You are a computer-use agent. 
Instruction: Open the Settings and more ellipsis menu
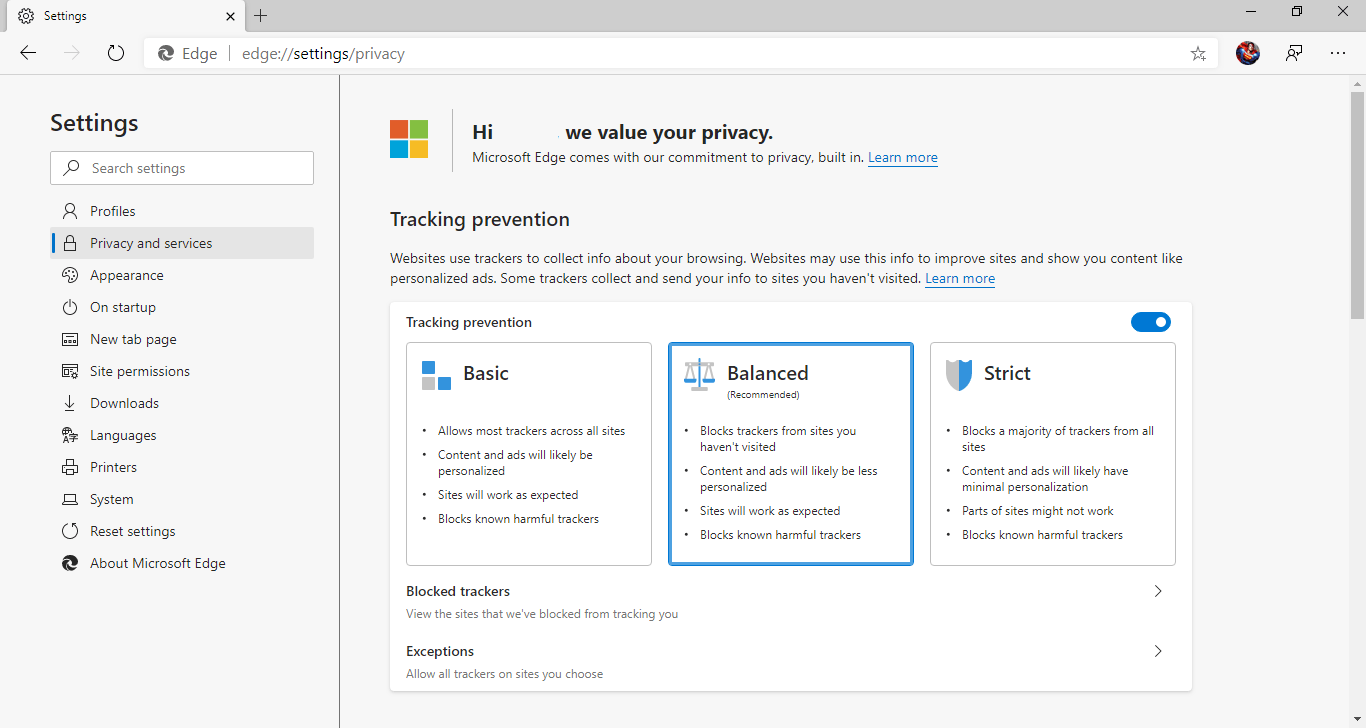click(x=1338, y=53)
